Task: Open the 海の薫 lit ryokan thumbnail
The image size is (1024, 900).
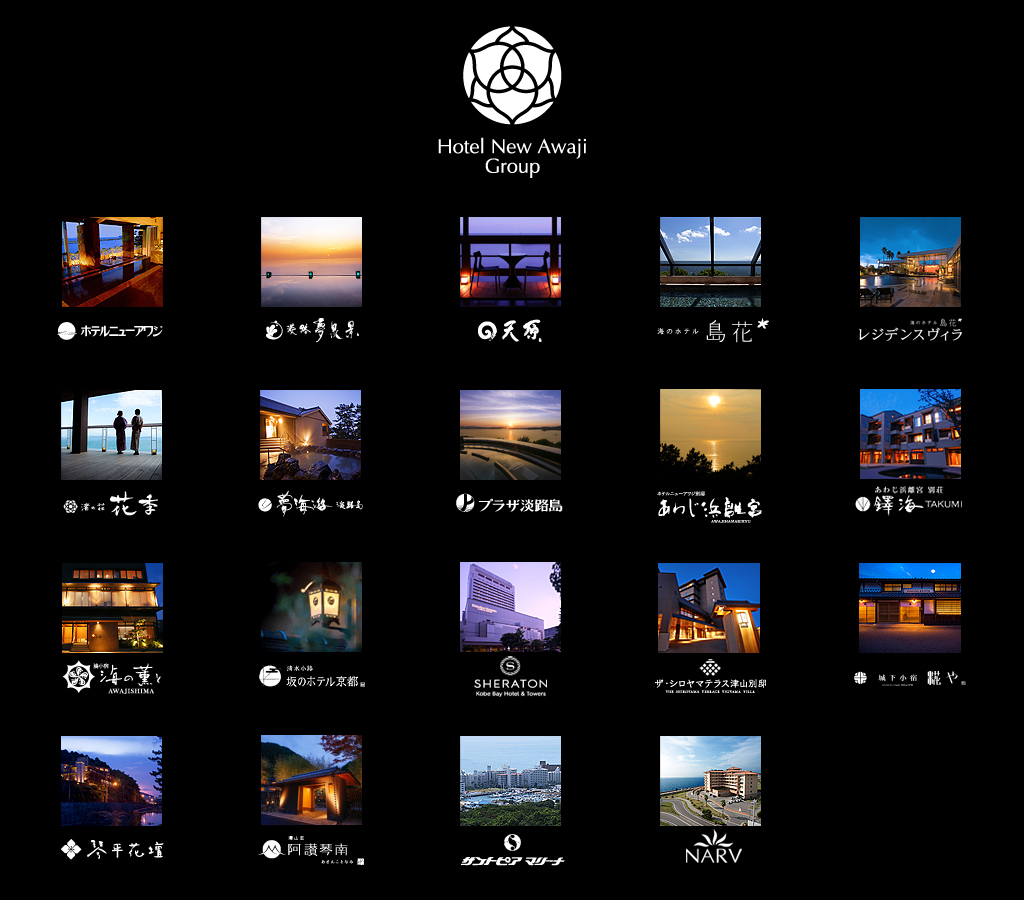Action: click(x=112, y=608)
